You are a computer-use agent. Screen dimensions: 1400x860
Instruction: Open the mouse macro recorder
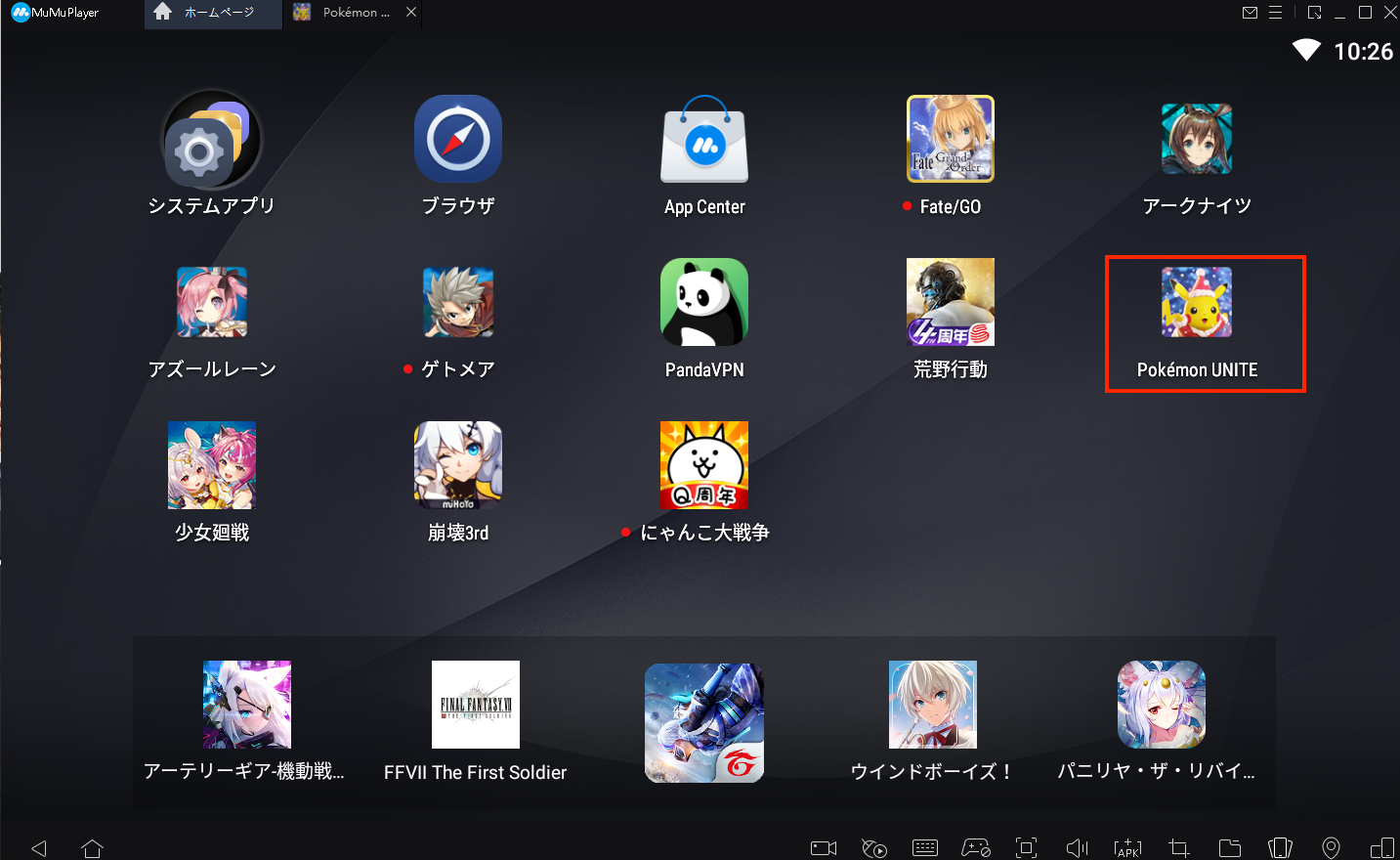(x=874, y=848)
